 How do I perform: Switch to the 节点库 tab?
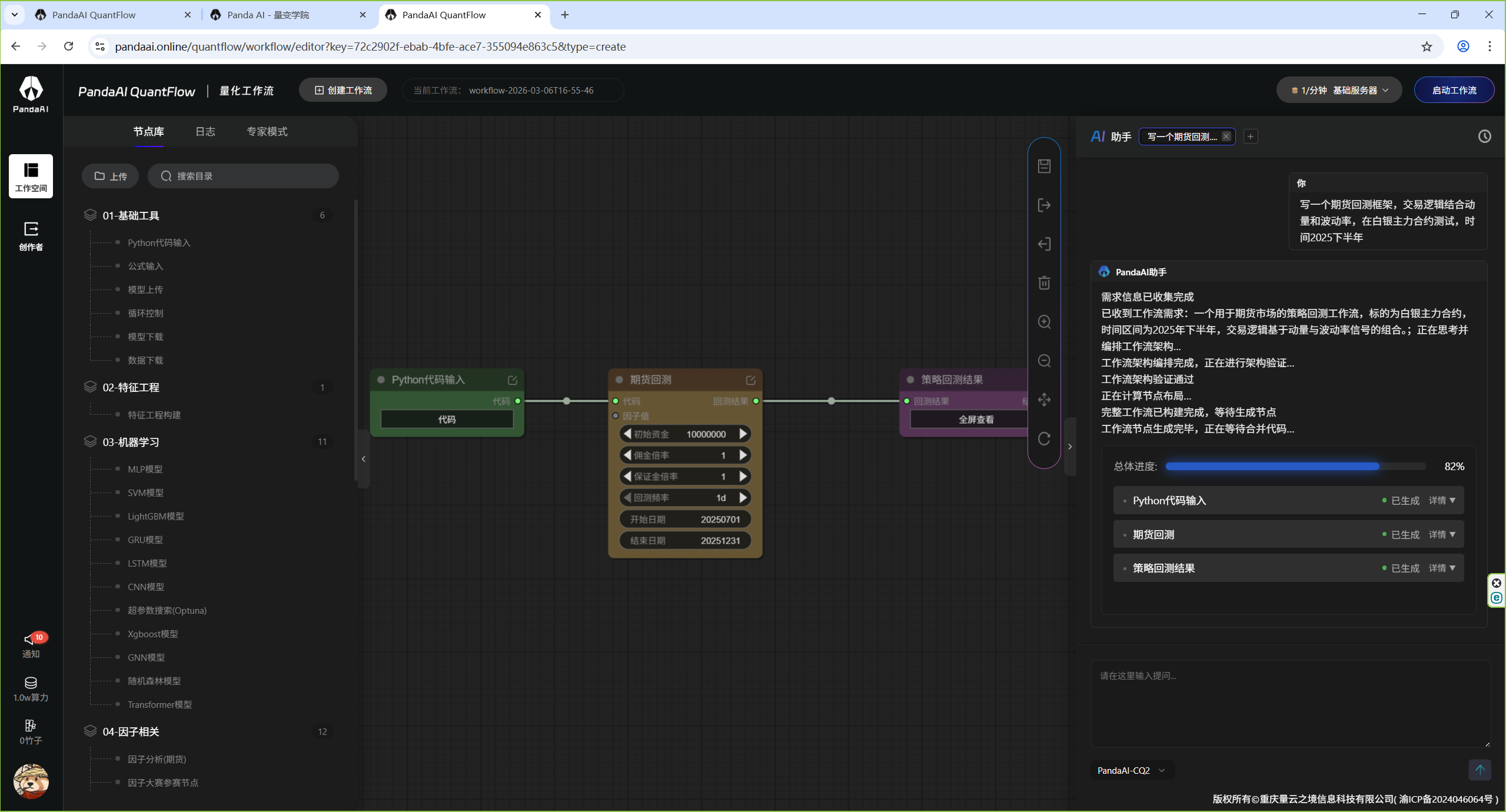148,131
